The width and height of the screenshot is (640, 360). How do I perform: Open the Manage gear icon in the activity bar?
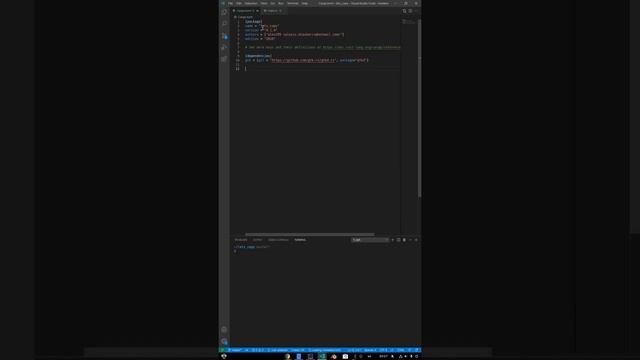[224, 341]
